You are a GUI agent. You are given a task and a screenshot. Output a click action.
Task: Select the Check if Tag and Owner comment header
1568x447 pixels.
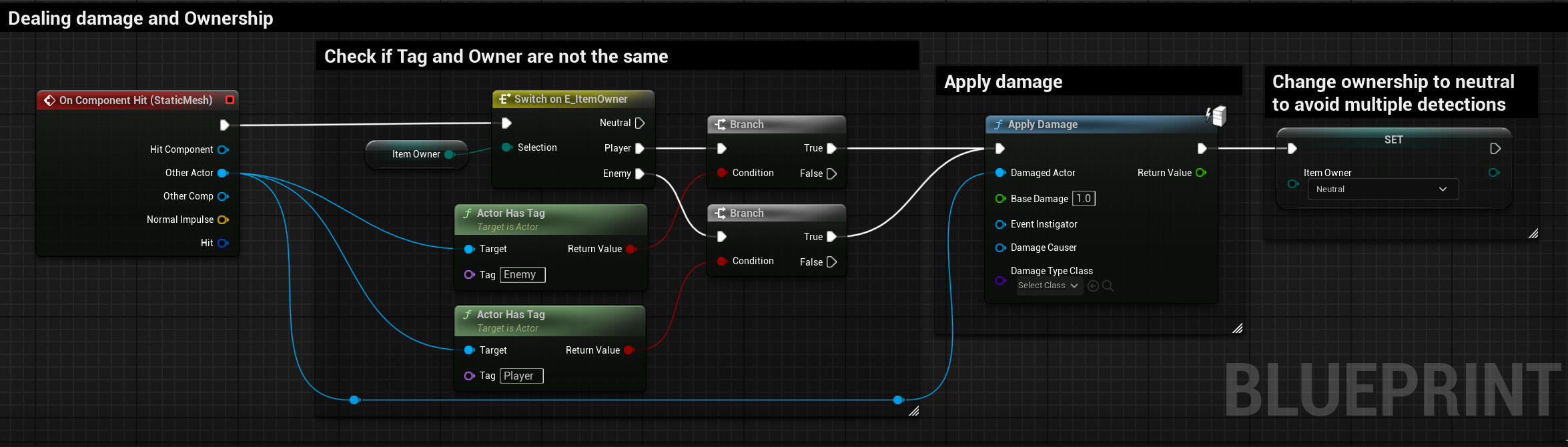point(496,57)
